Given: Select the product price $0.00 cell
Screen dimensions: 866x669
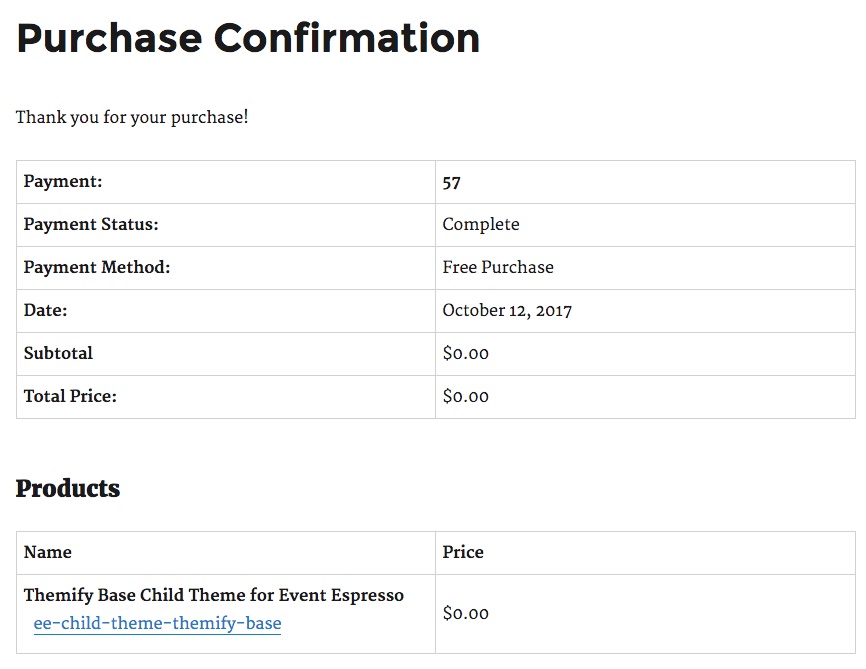Looking at the screenshot, I should [645, 614].
